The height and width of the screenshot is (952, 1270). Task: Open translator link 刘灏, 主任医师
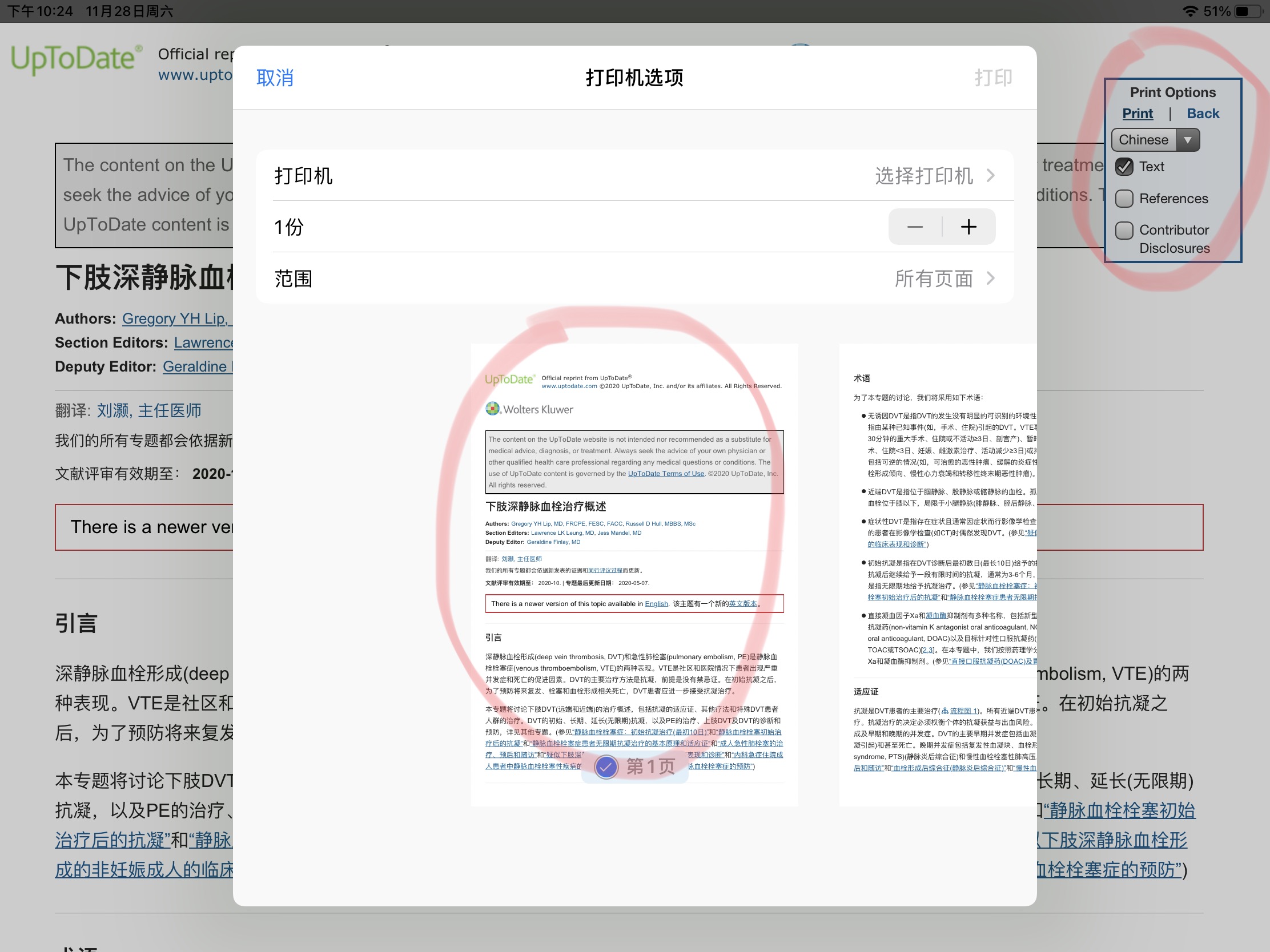pyautogui.click(x=148, y=410)
